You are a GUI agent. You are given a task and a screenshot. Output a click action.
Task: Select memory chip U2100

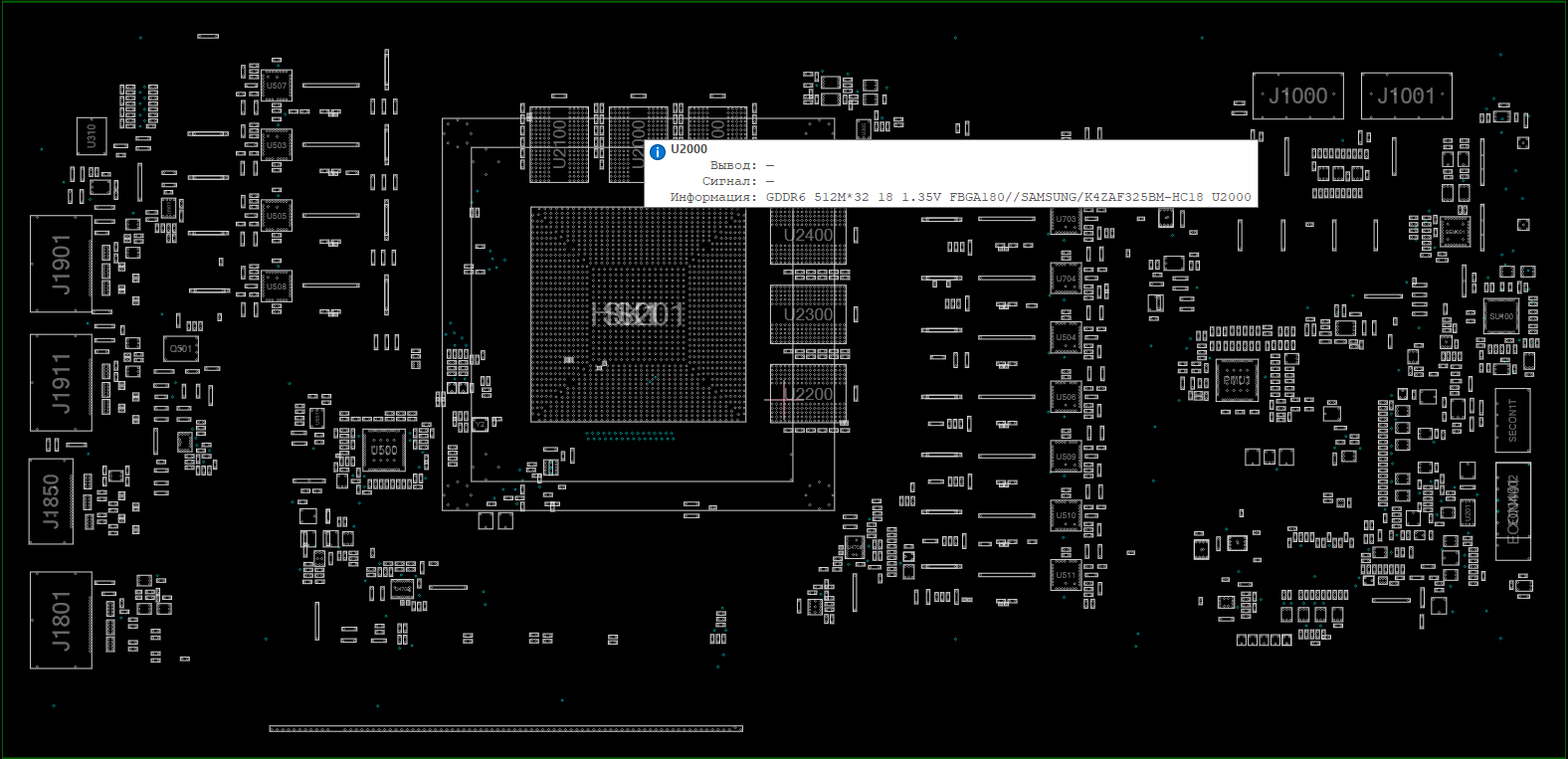point(558,145)
